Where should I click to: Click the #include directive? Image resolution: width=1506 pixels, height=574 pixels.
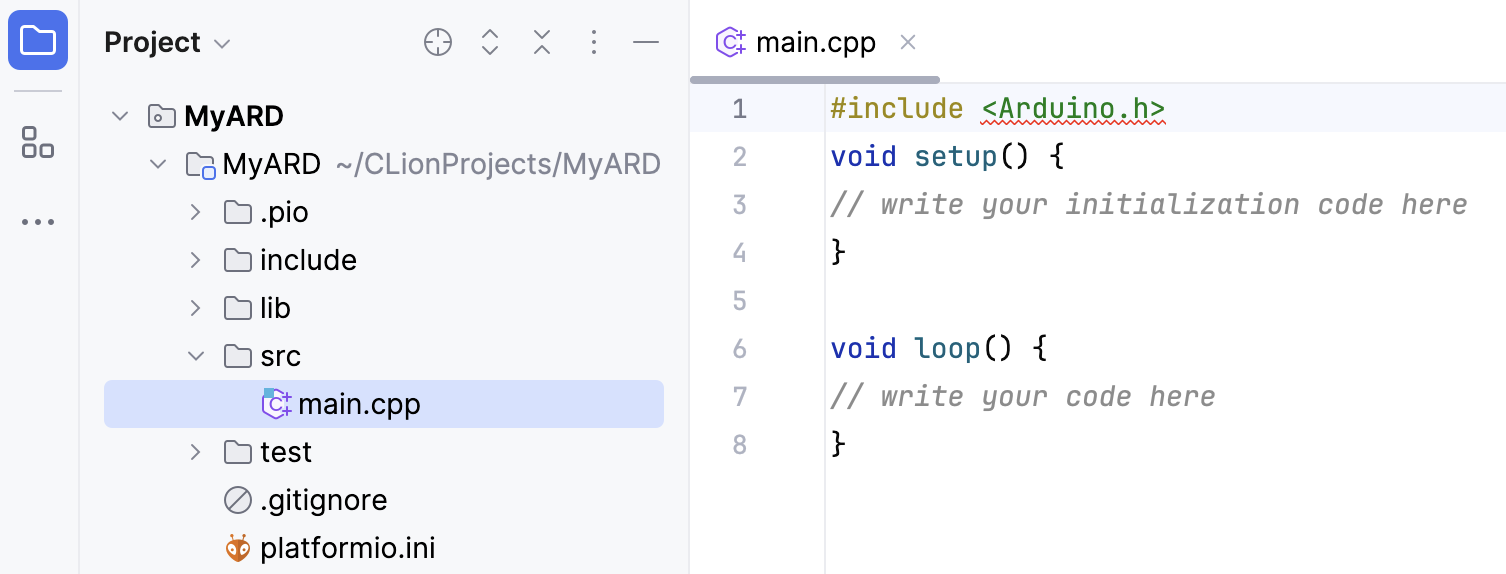click(x=897, y=109)
